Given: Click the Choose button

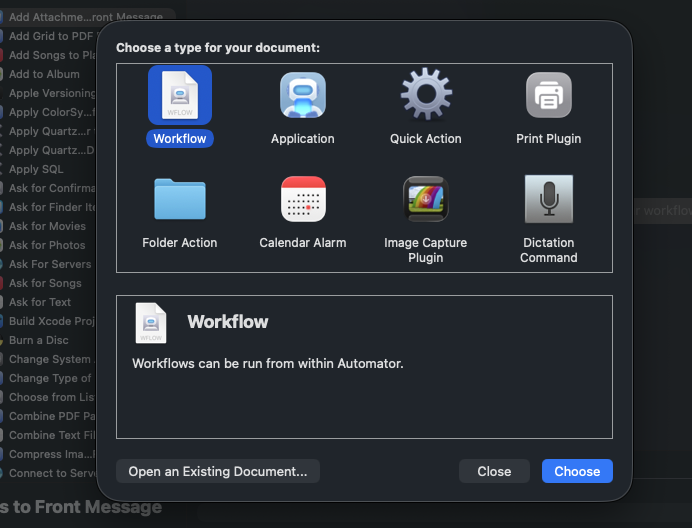Looking at the screenshot, I should point(577,471).
